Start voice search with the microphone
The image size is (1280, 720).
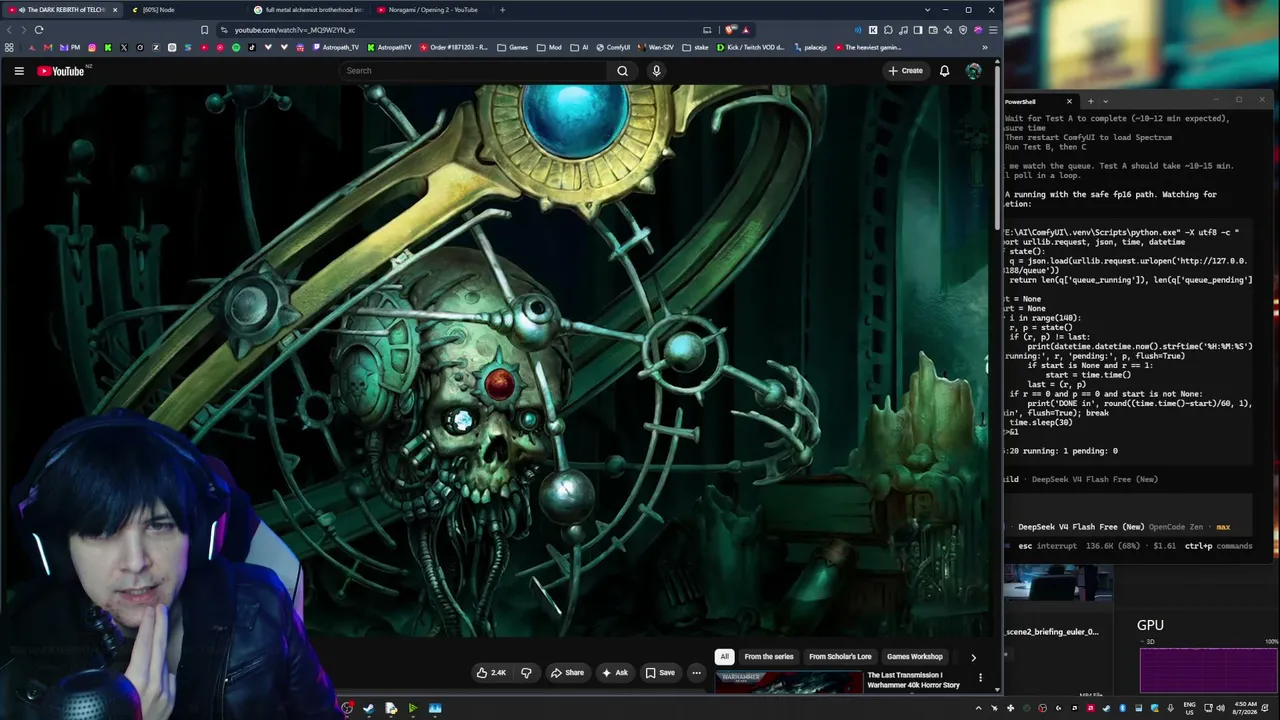tap(656, 71)
